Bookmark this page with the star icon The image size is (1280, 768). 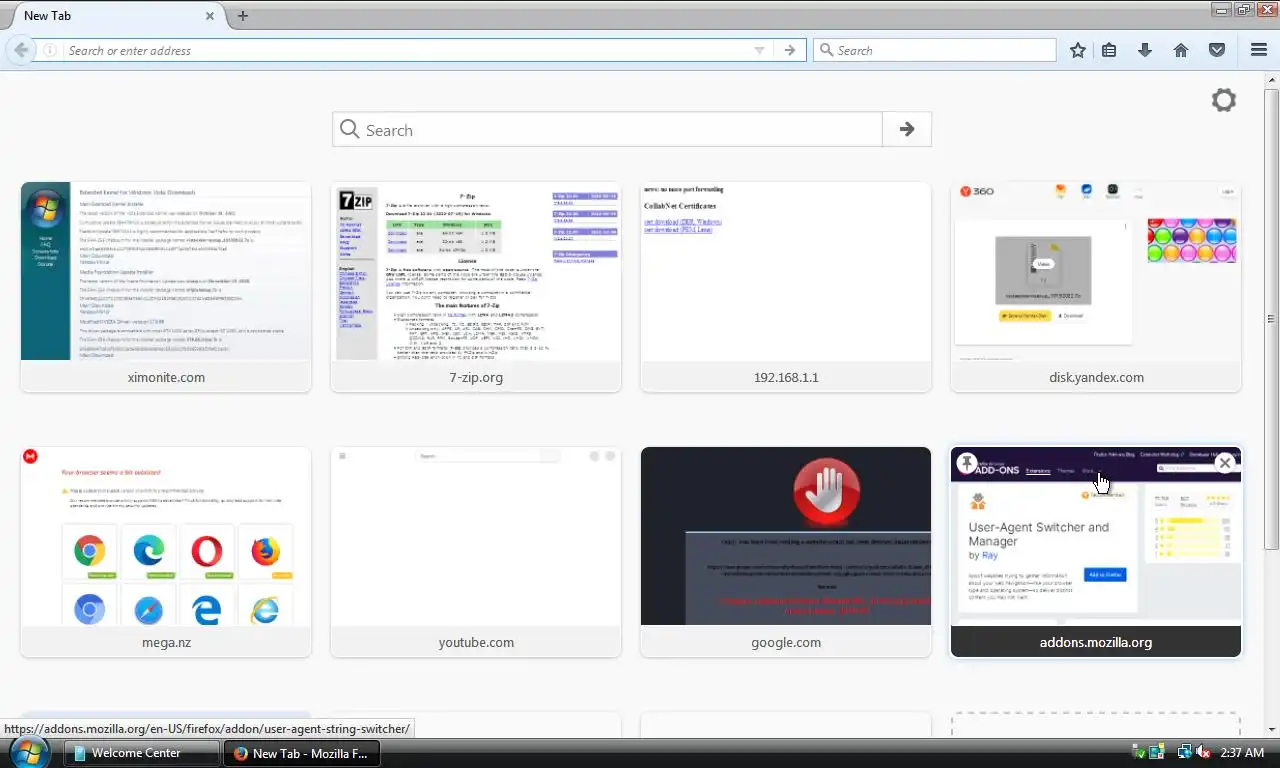(x=1077, y=50)
